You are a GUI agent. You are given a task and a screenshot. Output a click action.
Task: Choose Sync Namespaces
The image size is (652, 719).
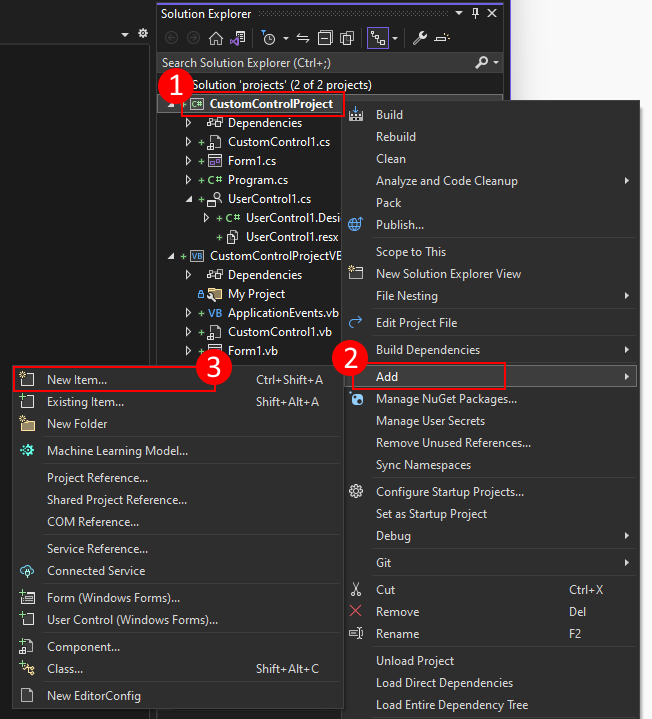[x=423, y=465]
